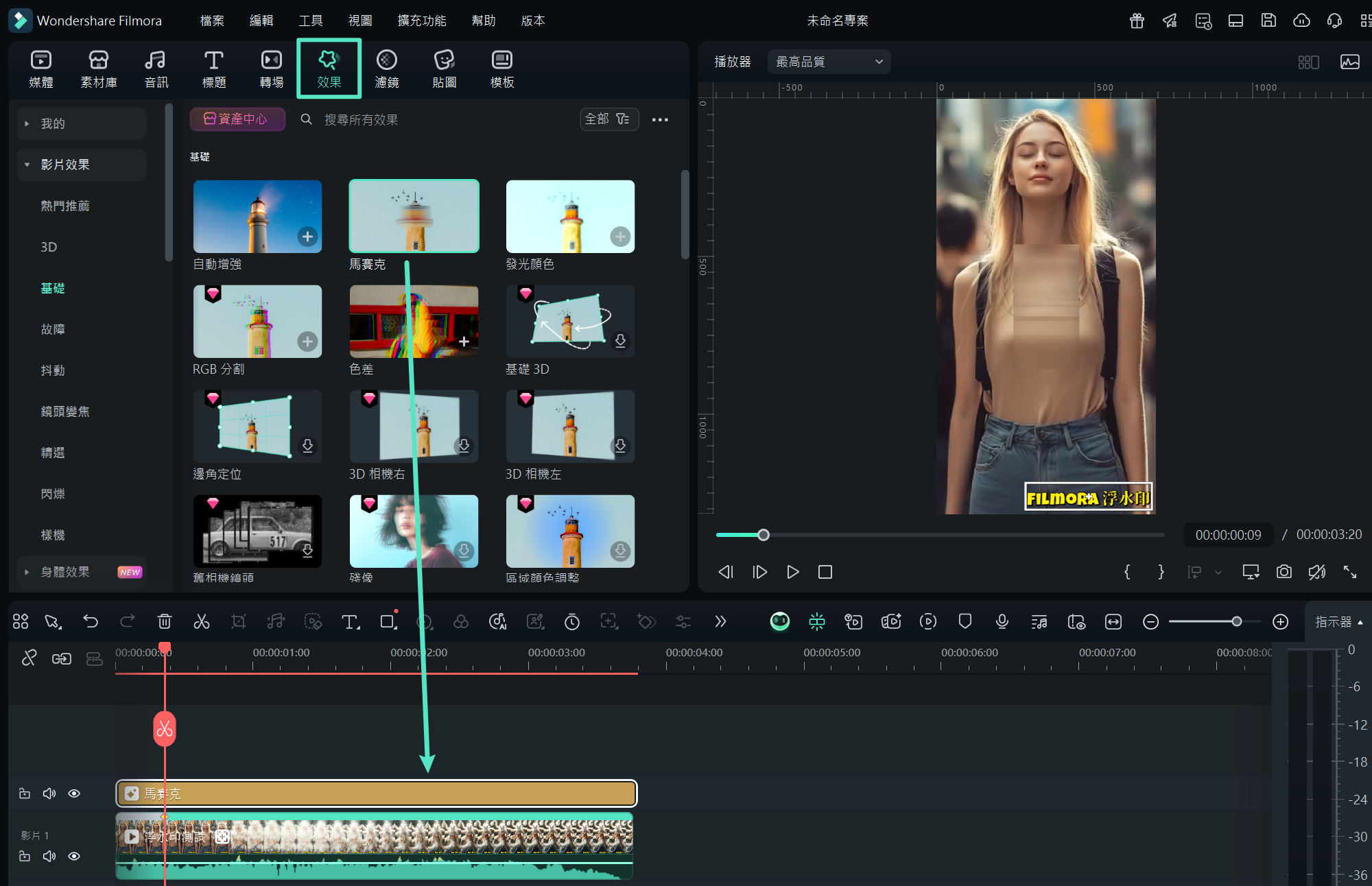This screenshot has width=1372, height=886.
Task: Click the 資產中心 button
Action: coord(237,119)
